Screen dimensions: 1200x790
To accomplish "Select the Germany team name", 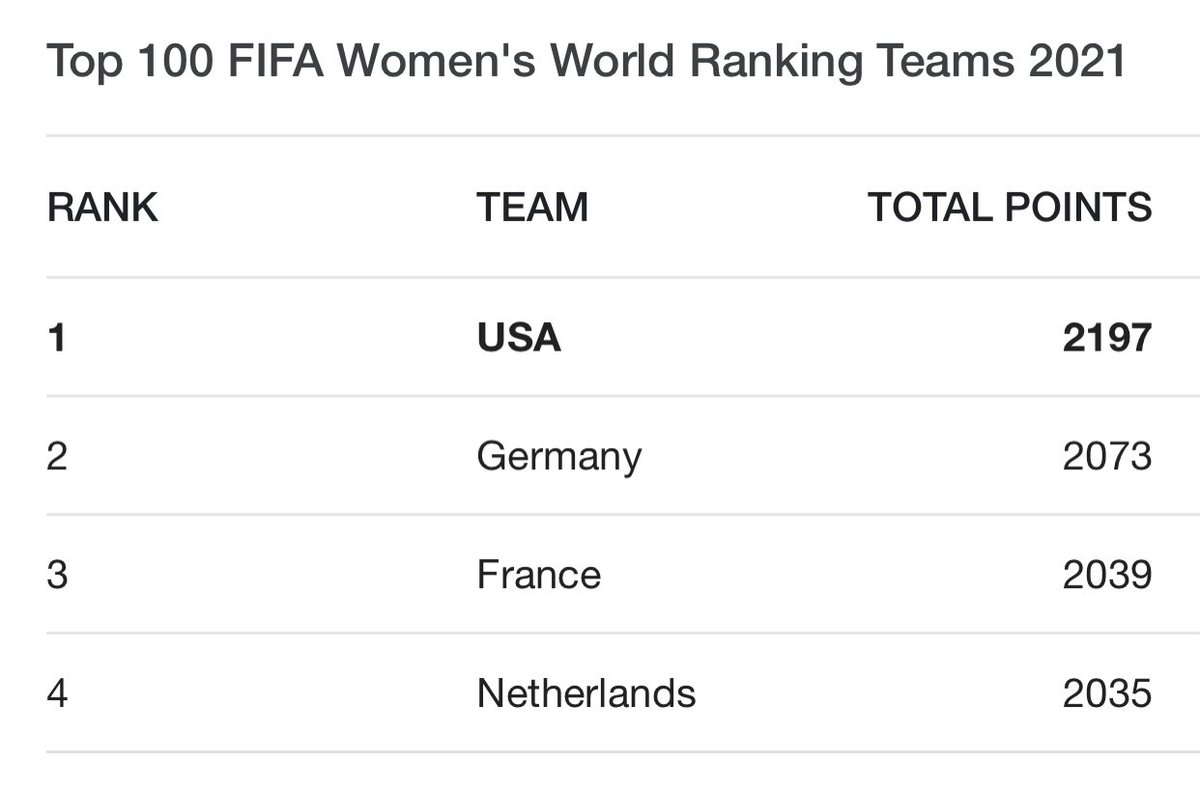I will click(x=559, y=458).
